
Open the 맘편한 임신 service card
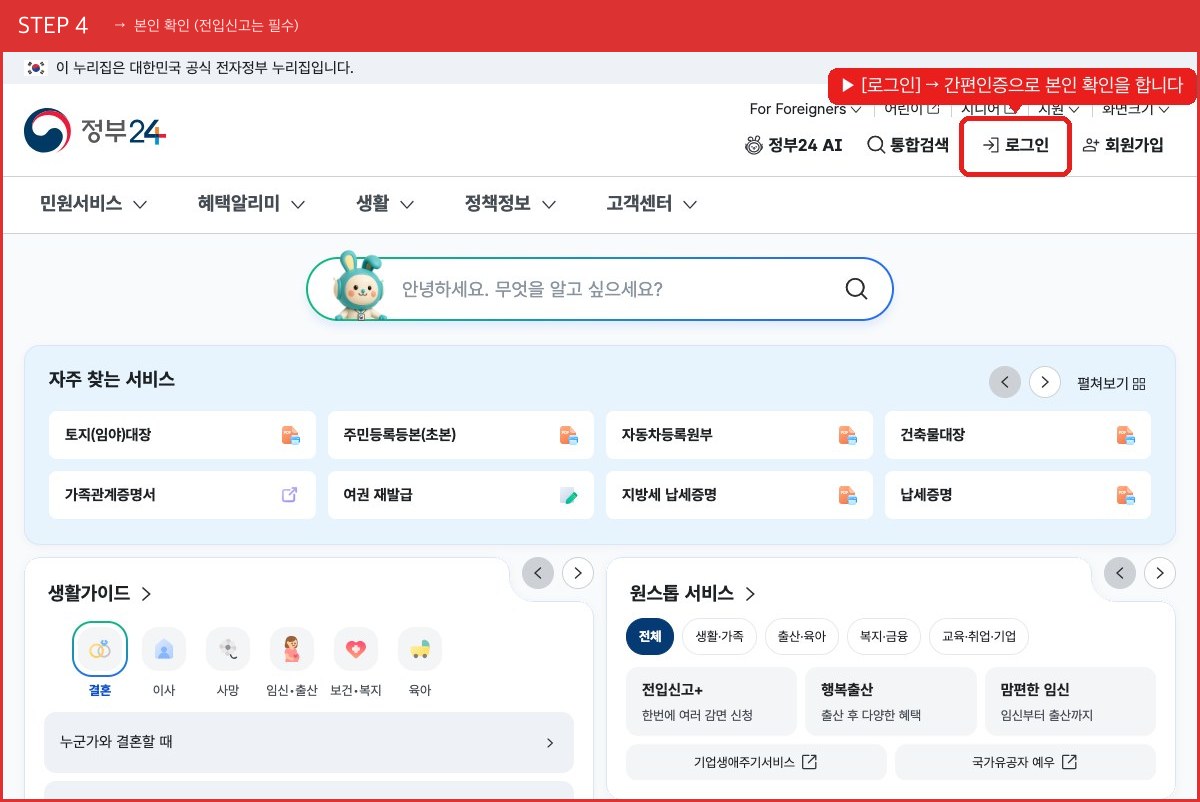[x=1070, y=702]
